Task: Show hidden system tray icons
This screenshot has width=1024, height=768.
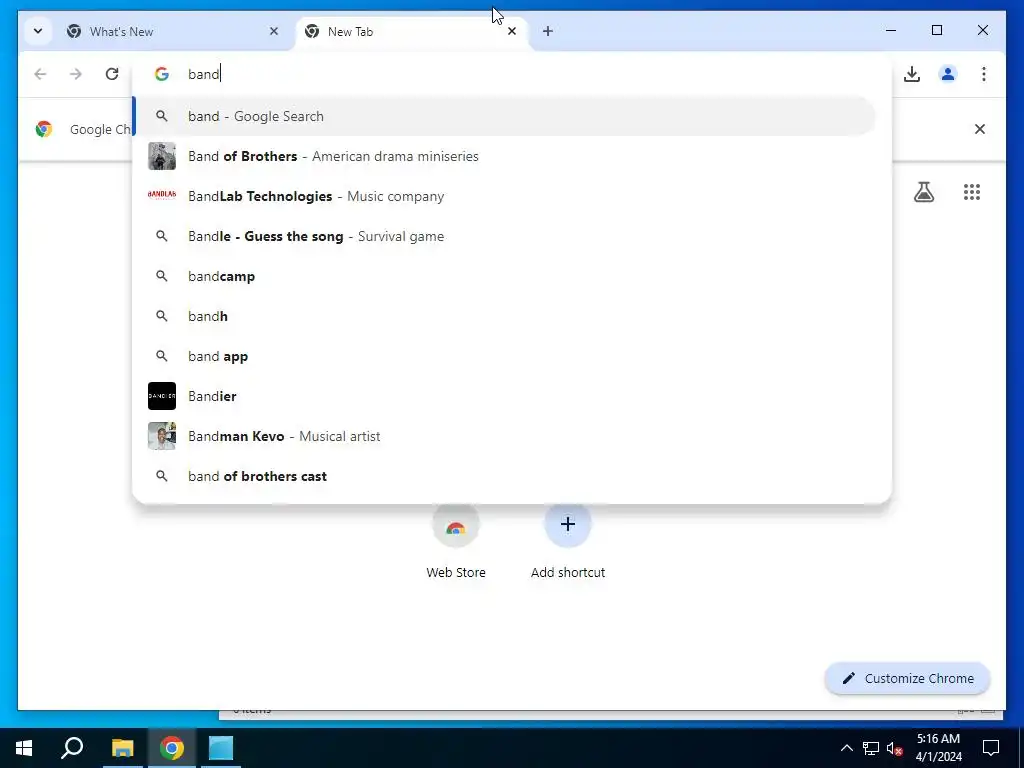Action: pyautogui.click(x=846, y=748)
